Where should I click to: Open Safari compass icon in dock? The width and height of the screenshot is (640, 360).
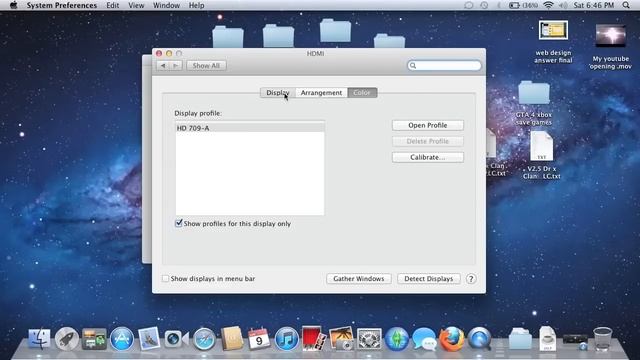pos(204,339)
